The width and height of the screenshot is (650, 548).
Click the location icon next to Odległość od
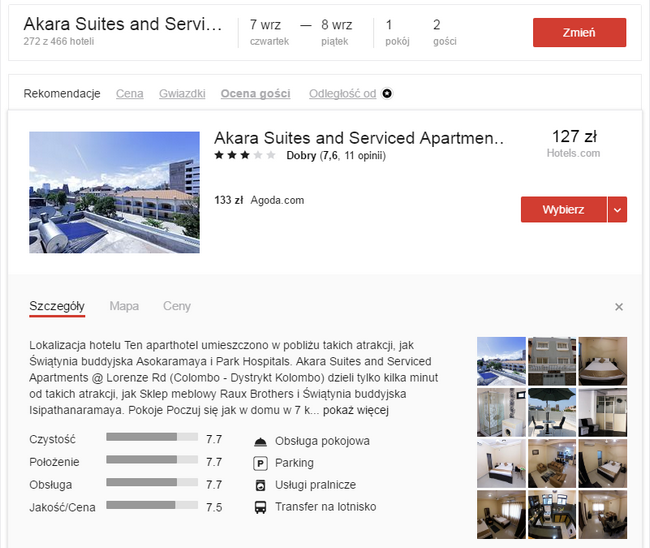[388, 94]
